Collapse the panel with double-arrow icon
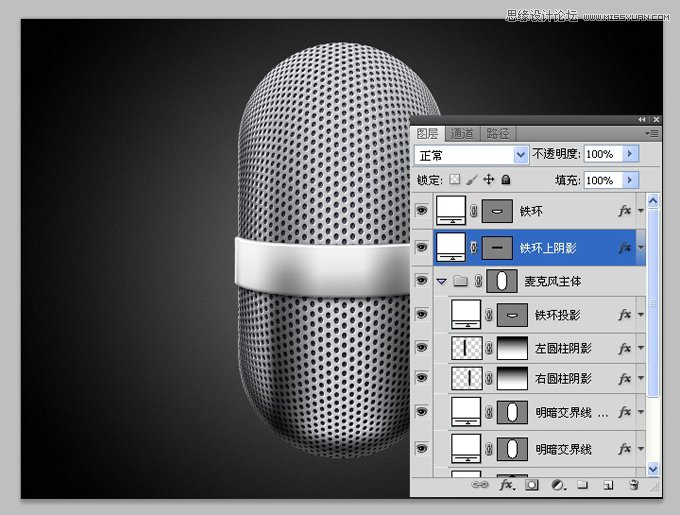 (642, 120)
